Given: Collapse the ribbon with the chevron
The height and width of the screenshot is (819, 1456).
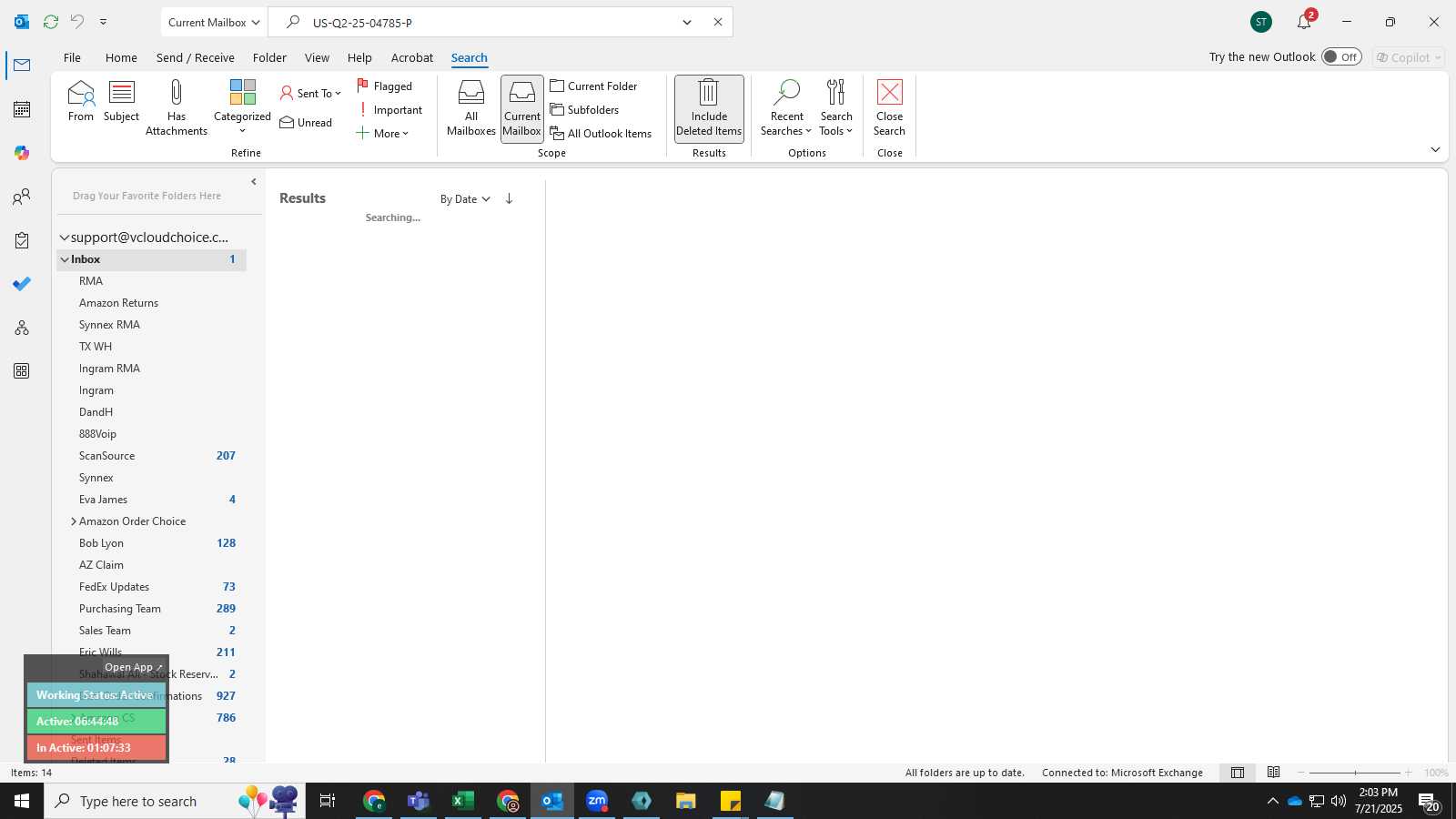Looking at the screenshot, I should tap(1435, 149).
